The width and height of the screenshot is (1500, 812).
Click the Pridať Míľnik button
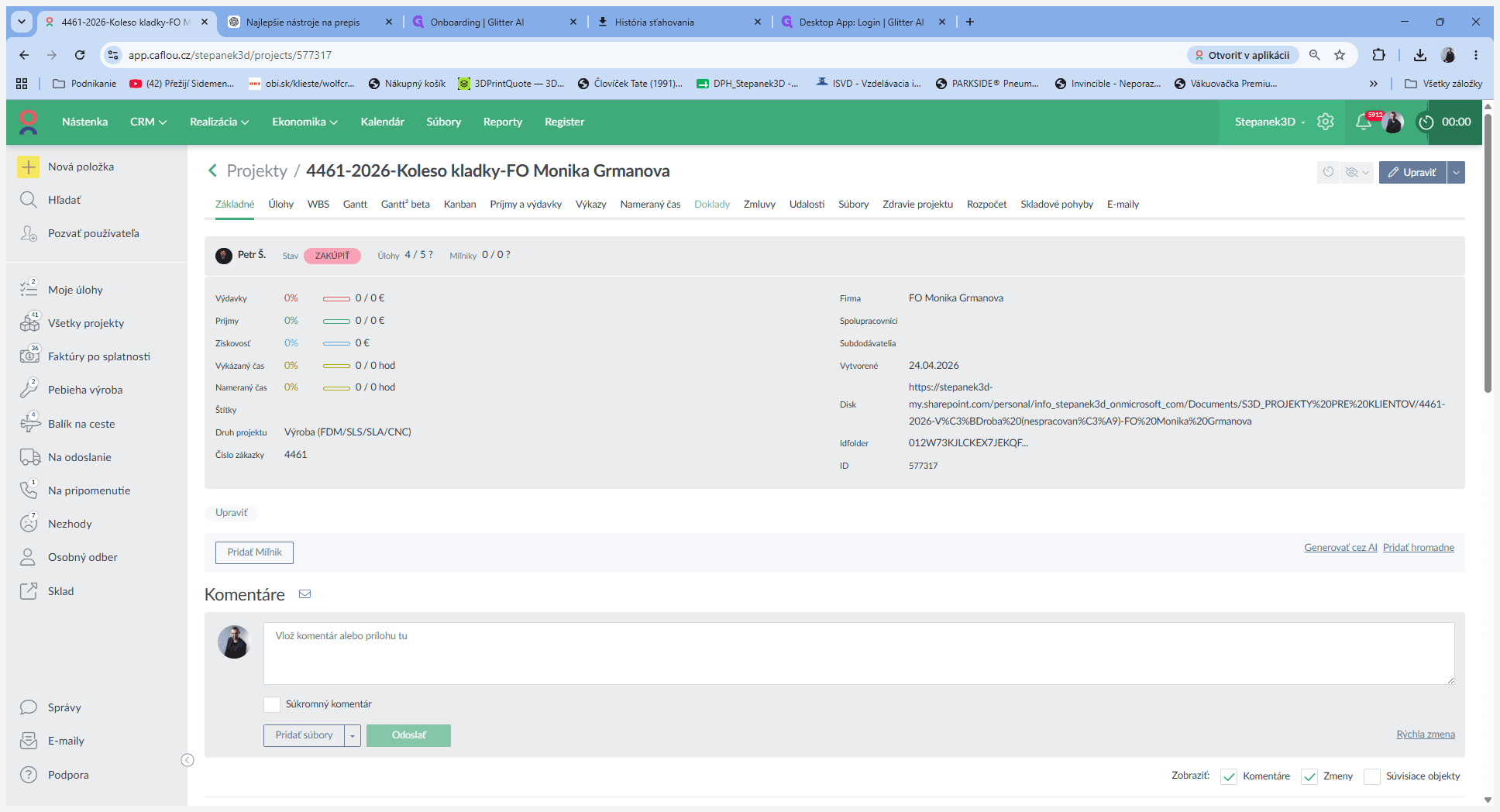coord(254,552)
